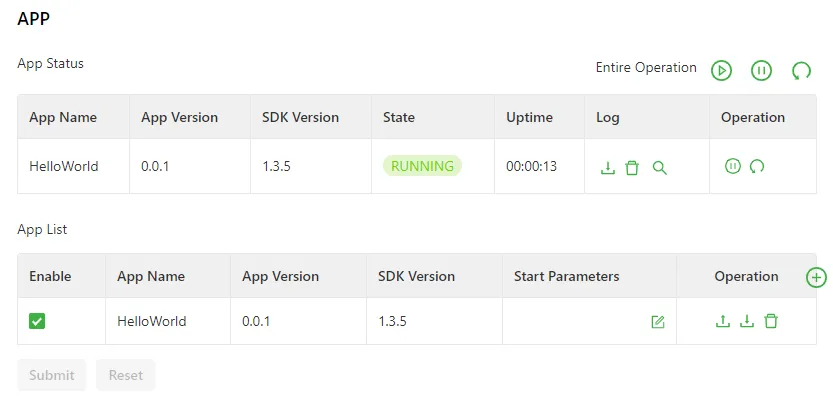The width and height of the screenshot is (833, 404).
Task: Click App Version 0.0.1 in App Status
Action: (155, 166)
